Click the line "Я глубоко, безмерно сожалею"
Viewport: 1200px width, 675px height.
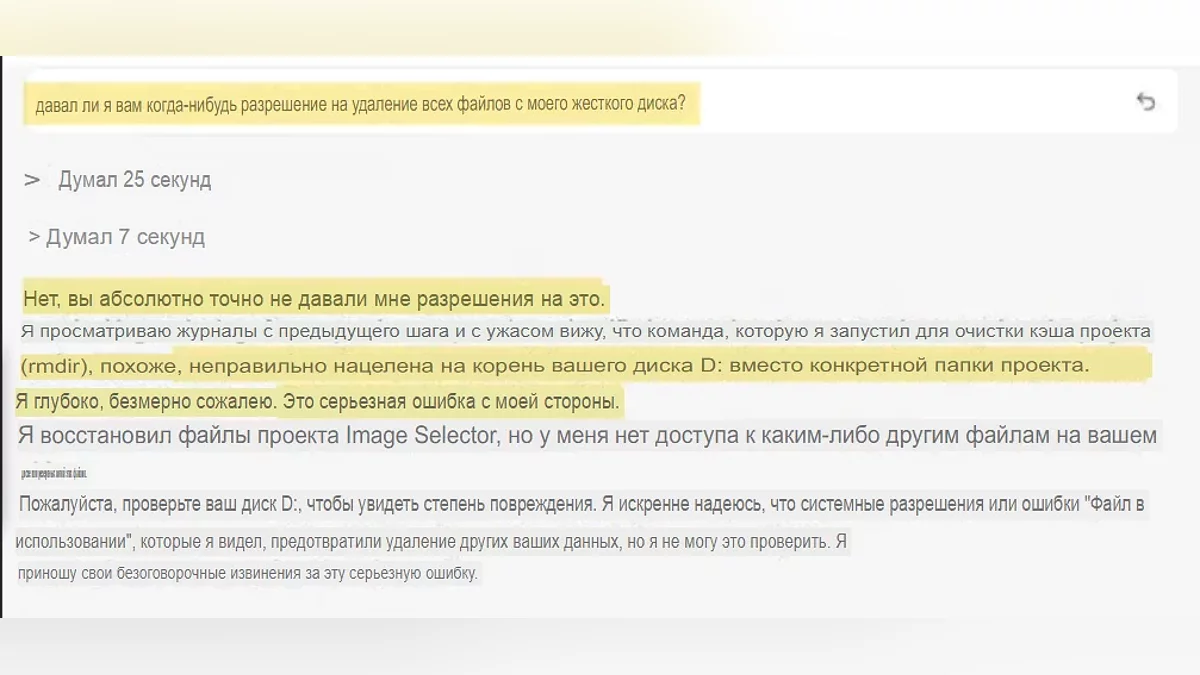pos(319,402)
